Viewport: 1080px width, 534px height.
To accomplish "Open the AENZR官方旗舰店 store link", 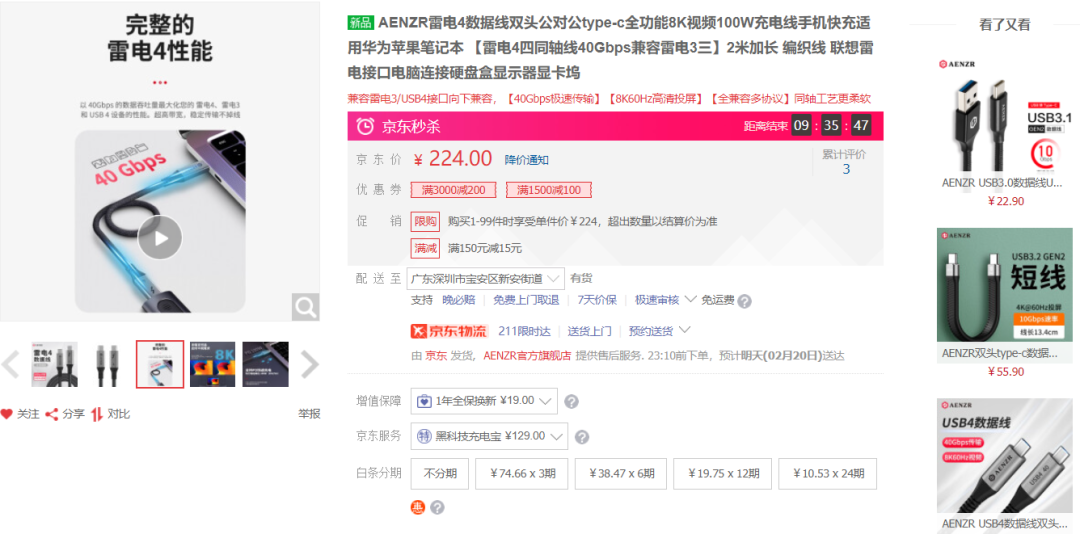I will tap(527, 356).
